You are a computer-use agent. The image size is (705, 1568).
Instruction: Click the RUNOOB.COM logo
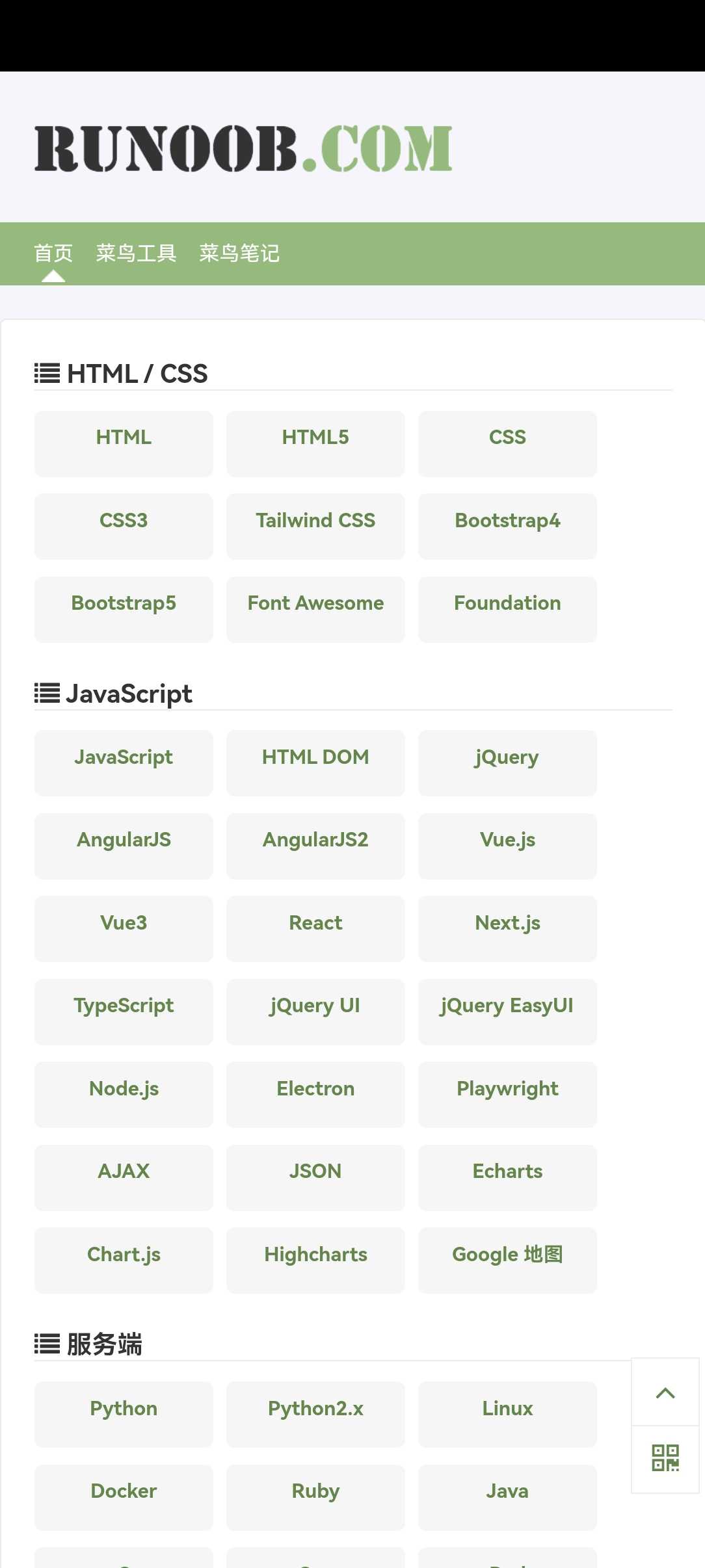point(243,149)
